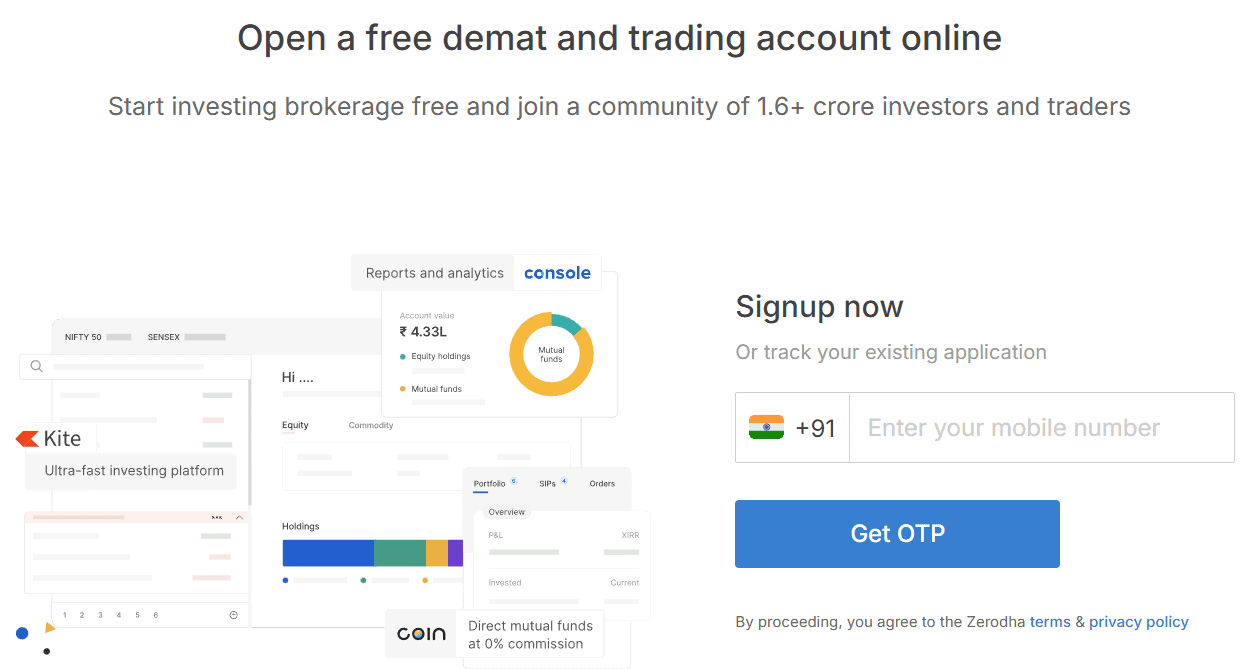Click the Console logo

click(x=557, y=273)
